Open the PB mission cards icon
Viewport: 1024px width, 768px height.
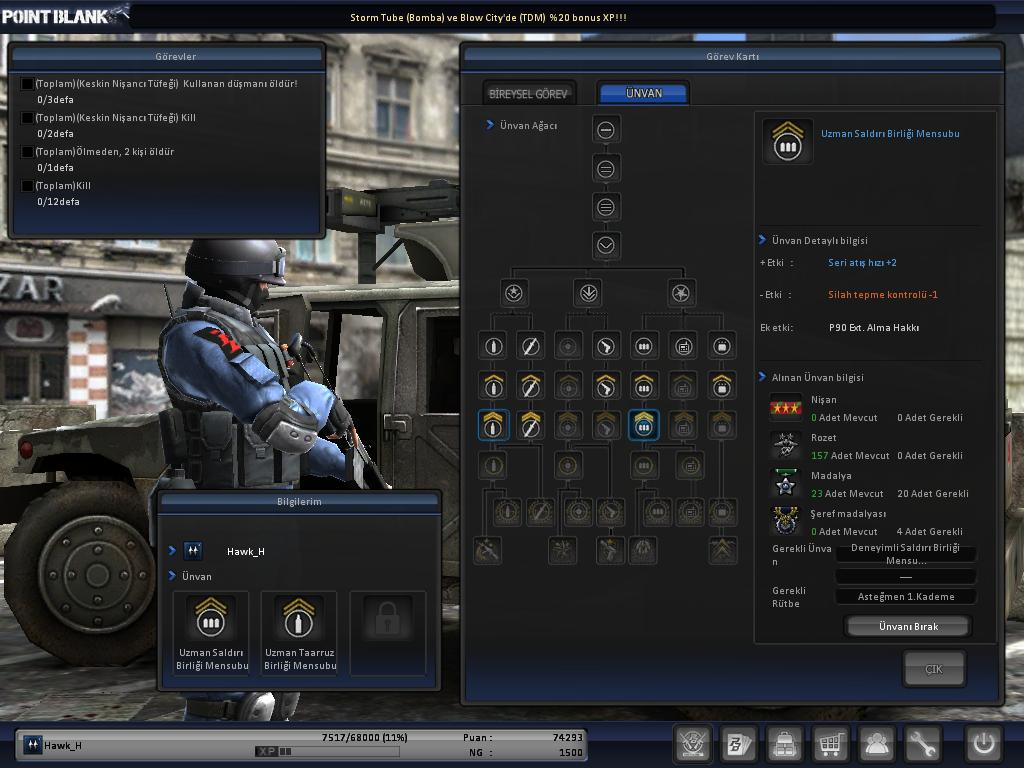click(x=738, y=744)
